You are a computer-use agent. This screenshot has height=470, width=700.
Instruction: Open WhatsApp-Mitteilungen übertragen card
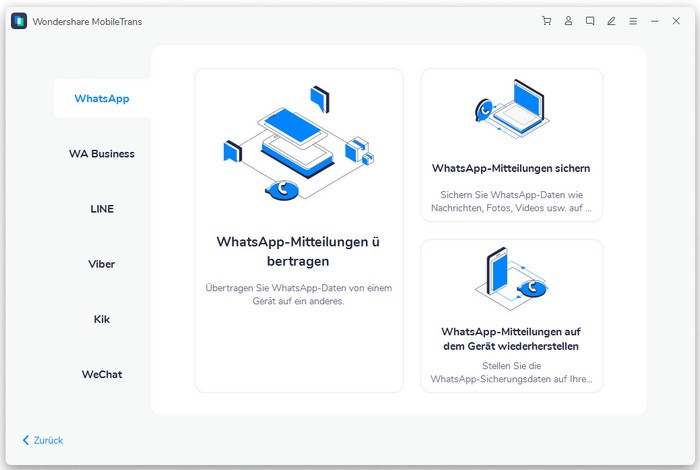pos(299,231)
